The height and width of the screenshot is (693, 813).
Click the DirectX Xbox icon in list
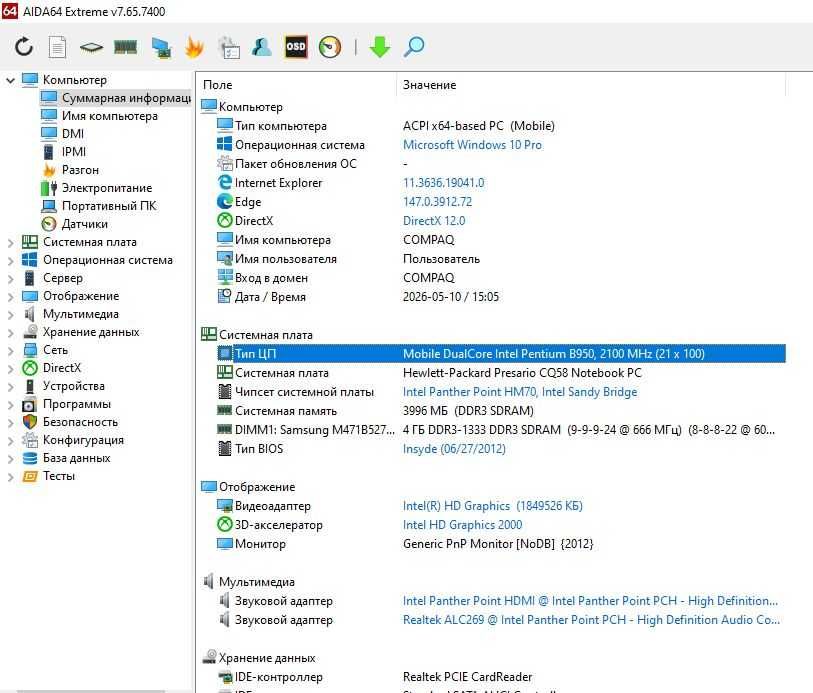pyautogui.click(x=224, y=220)
